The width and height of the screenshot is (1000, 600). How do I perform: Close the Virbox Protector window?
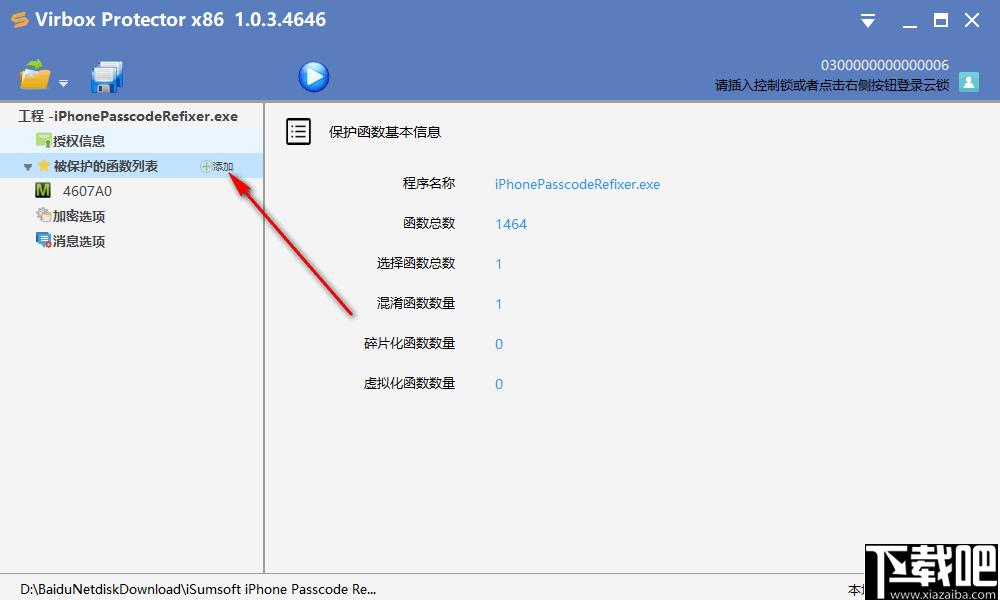(x=972, y=20)
